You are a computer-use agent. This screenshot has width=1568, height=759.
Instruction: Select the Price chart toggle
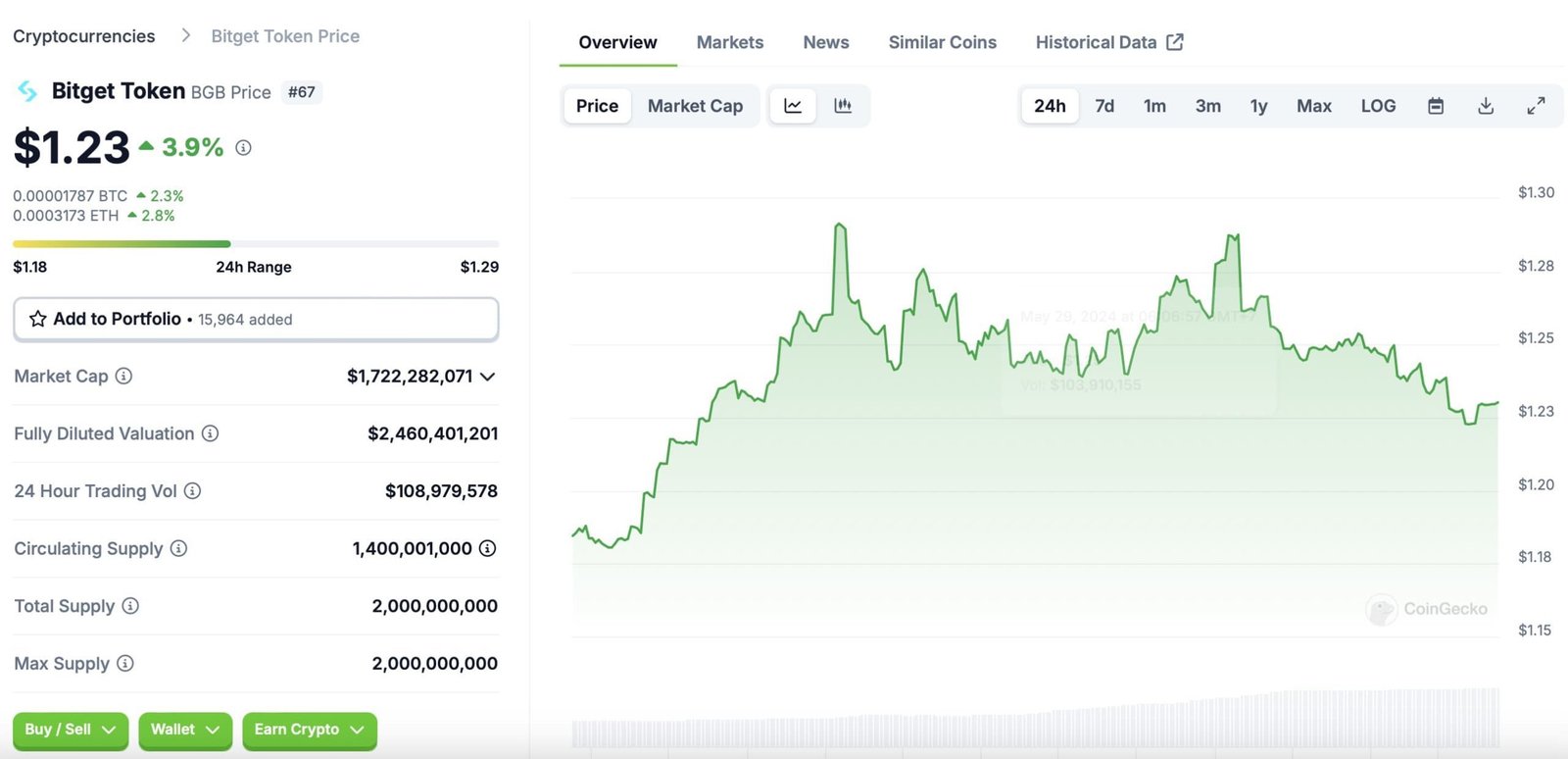597,106
